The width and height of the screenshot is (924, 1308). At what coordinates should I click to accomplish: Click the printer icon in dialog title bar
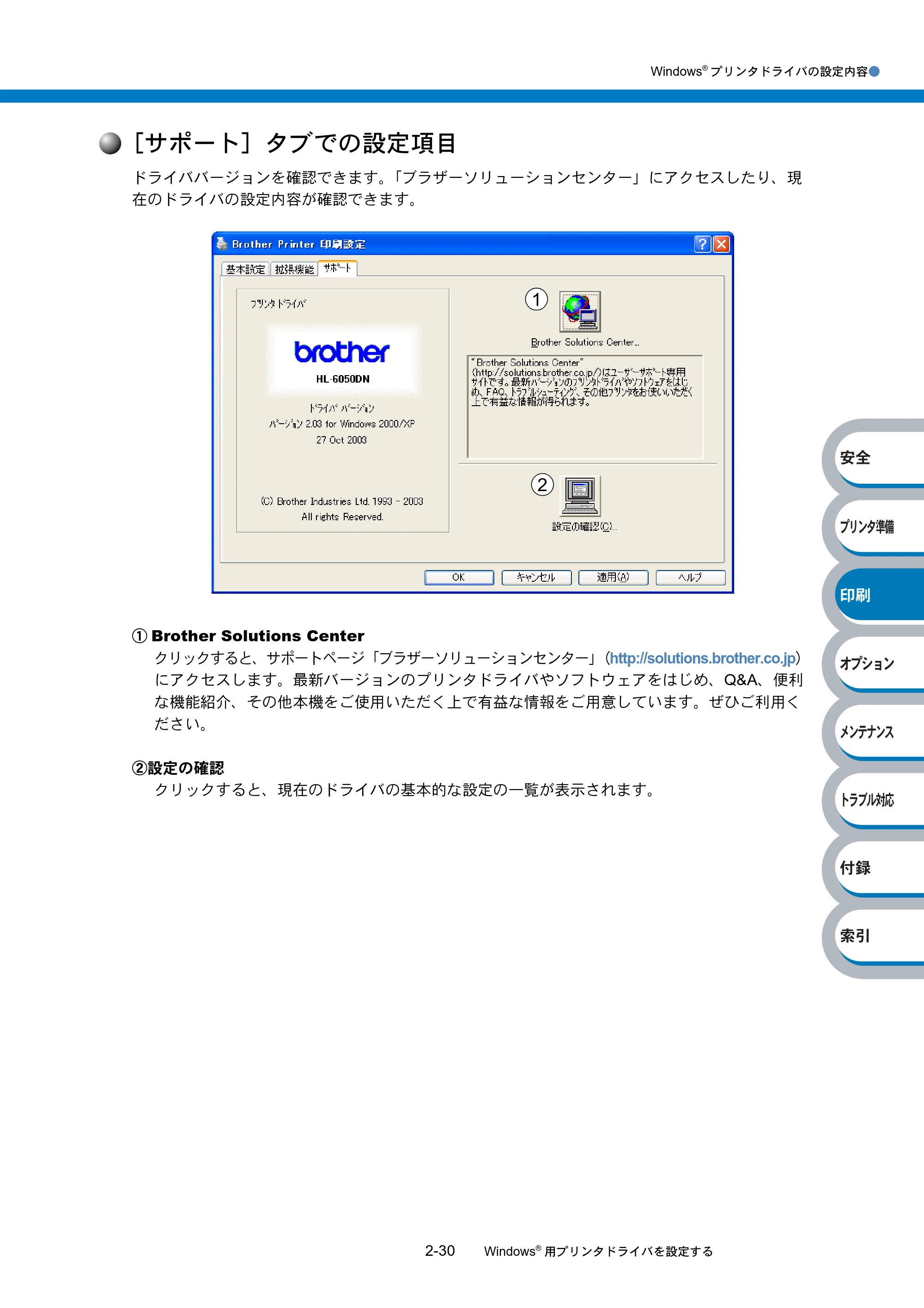[x=222, y=244]
